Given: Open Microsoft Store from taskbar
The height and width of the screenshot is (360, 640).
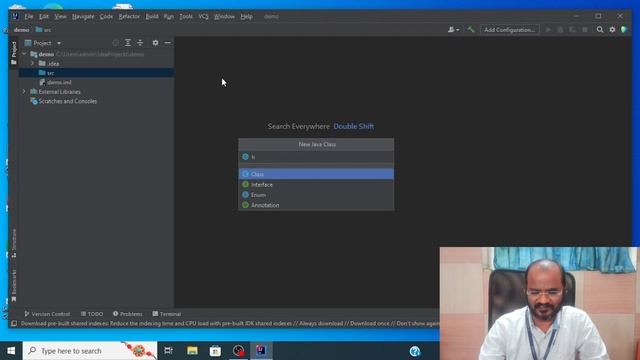Looking at the screenshot, I should tap(215, 351).
